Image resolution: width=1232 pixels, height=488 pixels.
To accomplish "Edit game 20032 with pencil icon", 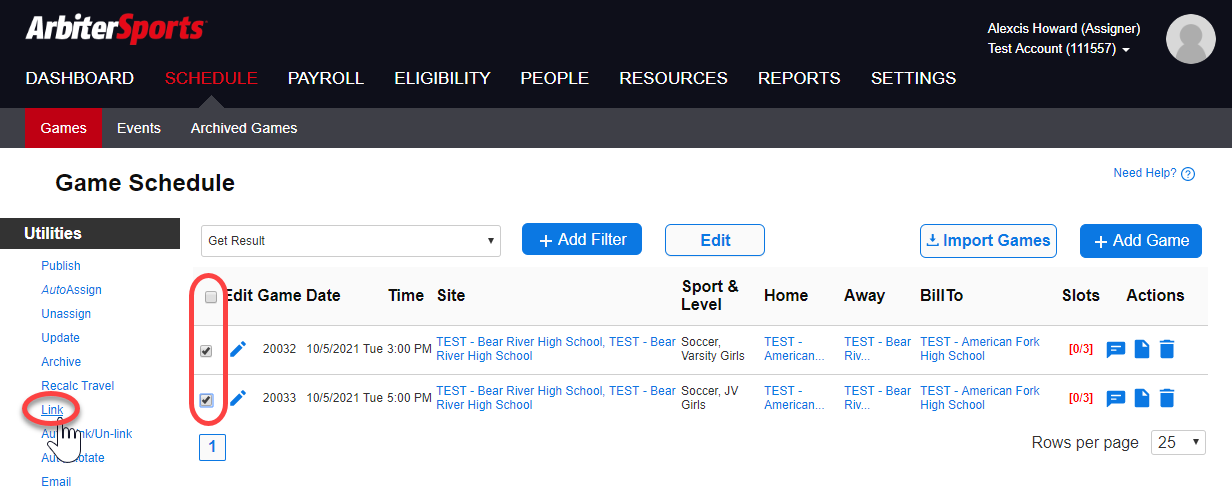I will [237, 349].
